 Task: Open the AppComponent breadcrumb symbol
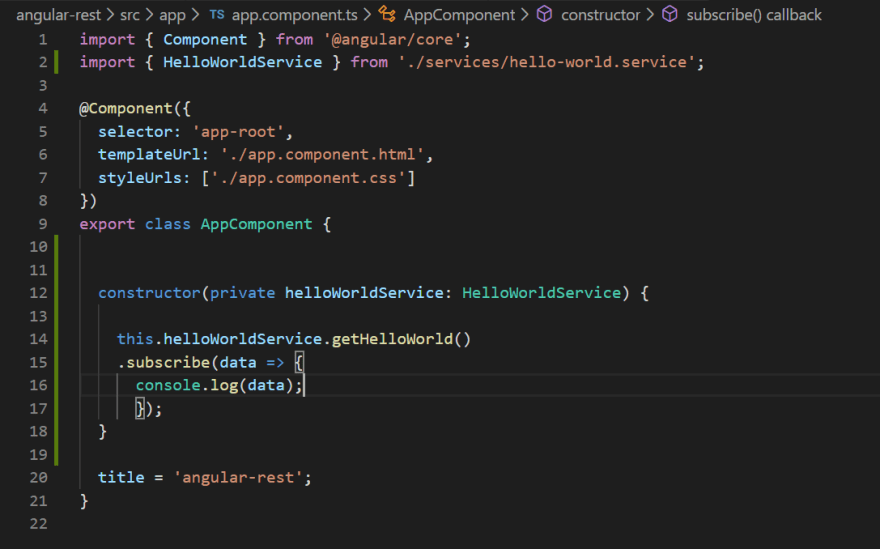(459, 16)
